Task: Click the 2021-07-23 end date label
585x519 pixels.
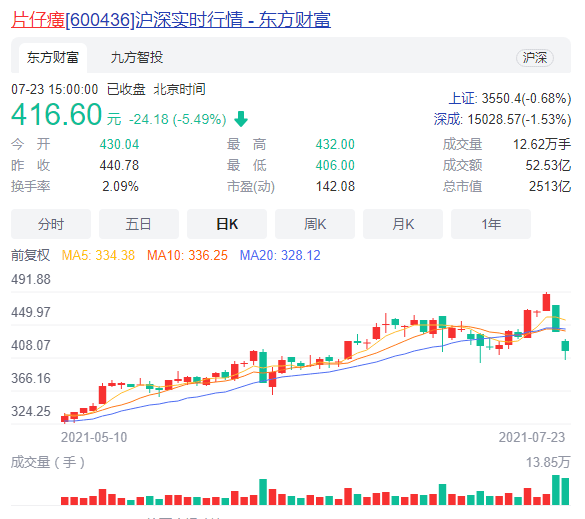Action: (x=532, y=437)
